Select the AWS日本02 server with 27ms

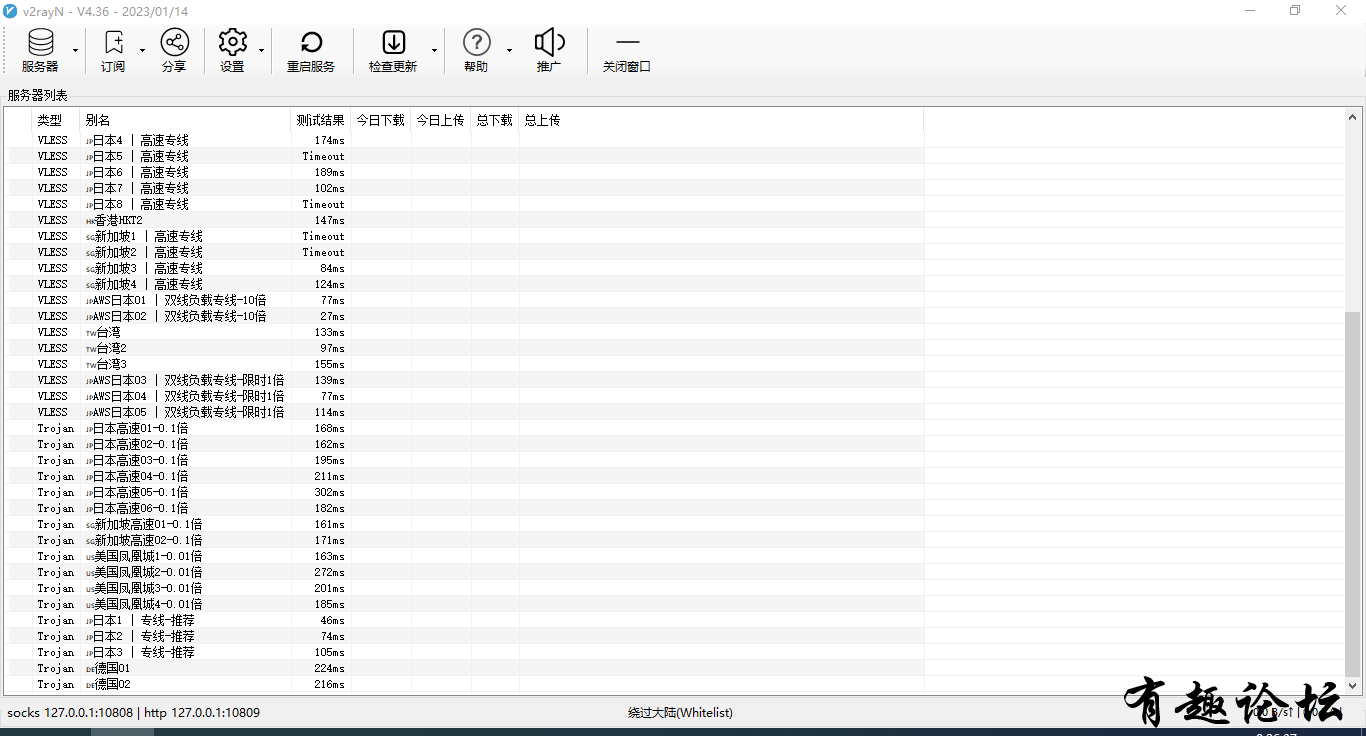point(180,316)
